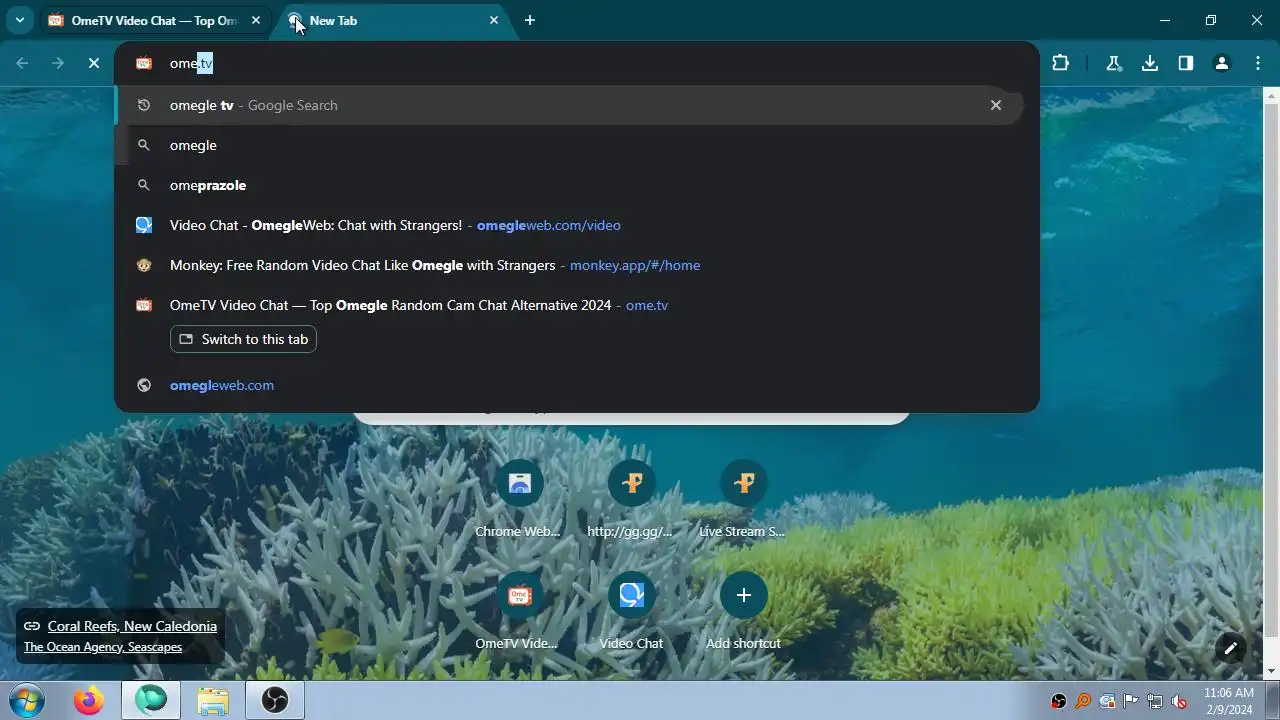The height and width of the screenshot is (720, 1280).
Task: Stop loading the page
Action: [x=94, y=63]
